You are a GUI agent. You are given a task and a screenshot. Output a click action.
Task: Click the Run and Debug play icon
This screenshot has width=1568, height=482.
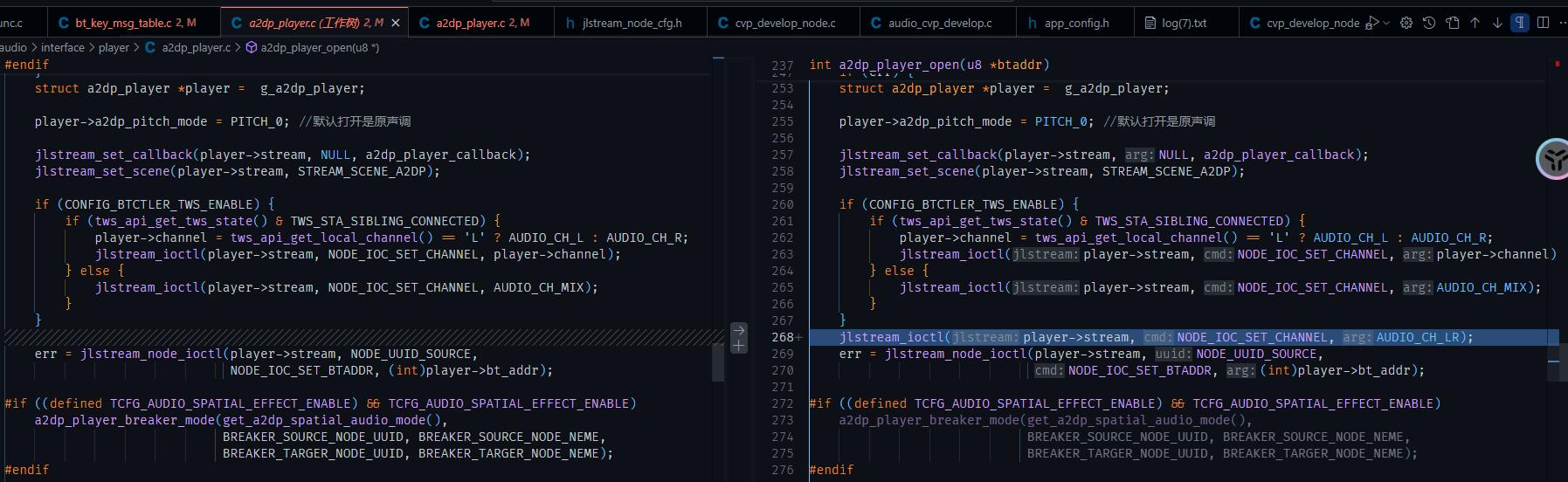(x=1372, y=23)
